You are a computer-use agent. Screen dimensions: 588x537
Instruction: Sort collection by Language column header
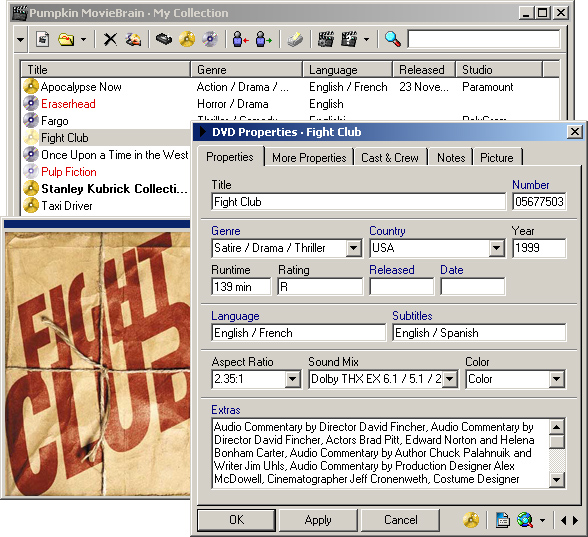pos(347,70)
